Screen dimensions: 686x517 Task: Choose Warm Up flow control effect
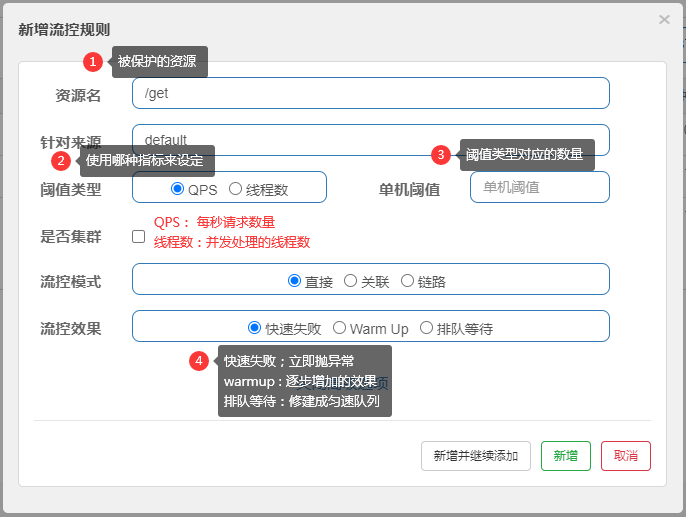pyautogui.click(x=339, y=328)
